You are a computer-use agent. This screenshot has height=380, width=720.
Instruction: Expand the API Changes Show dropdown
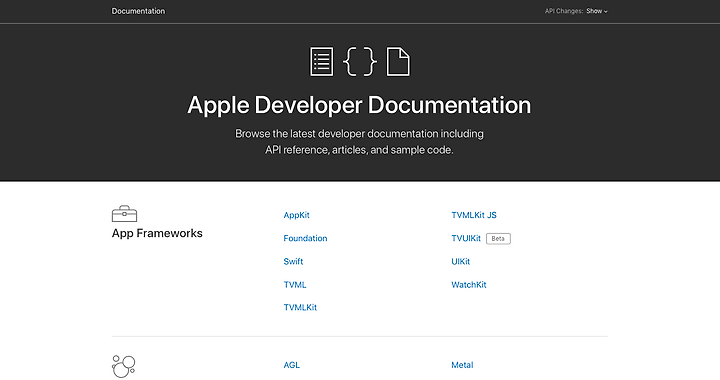(x=596, y=11)
